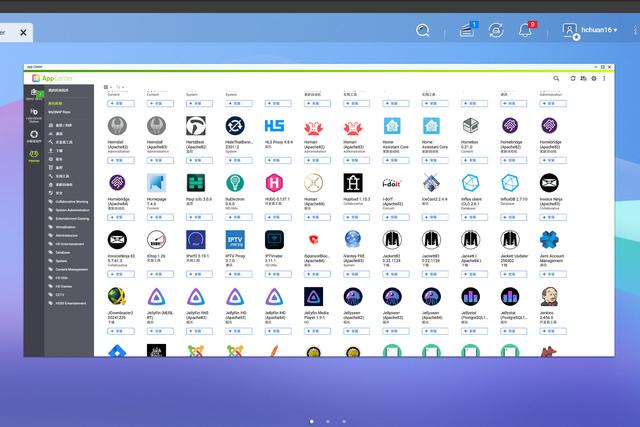Open background tasks icon with blue badge

pos(468,30)
